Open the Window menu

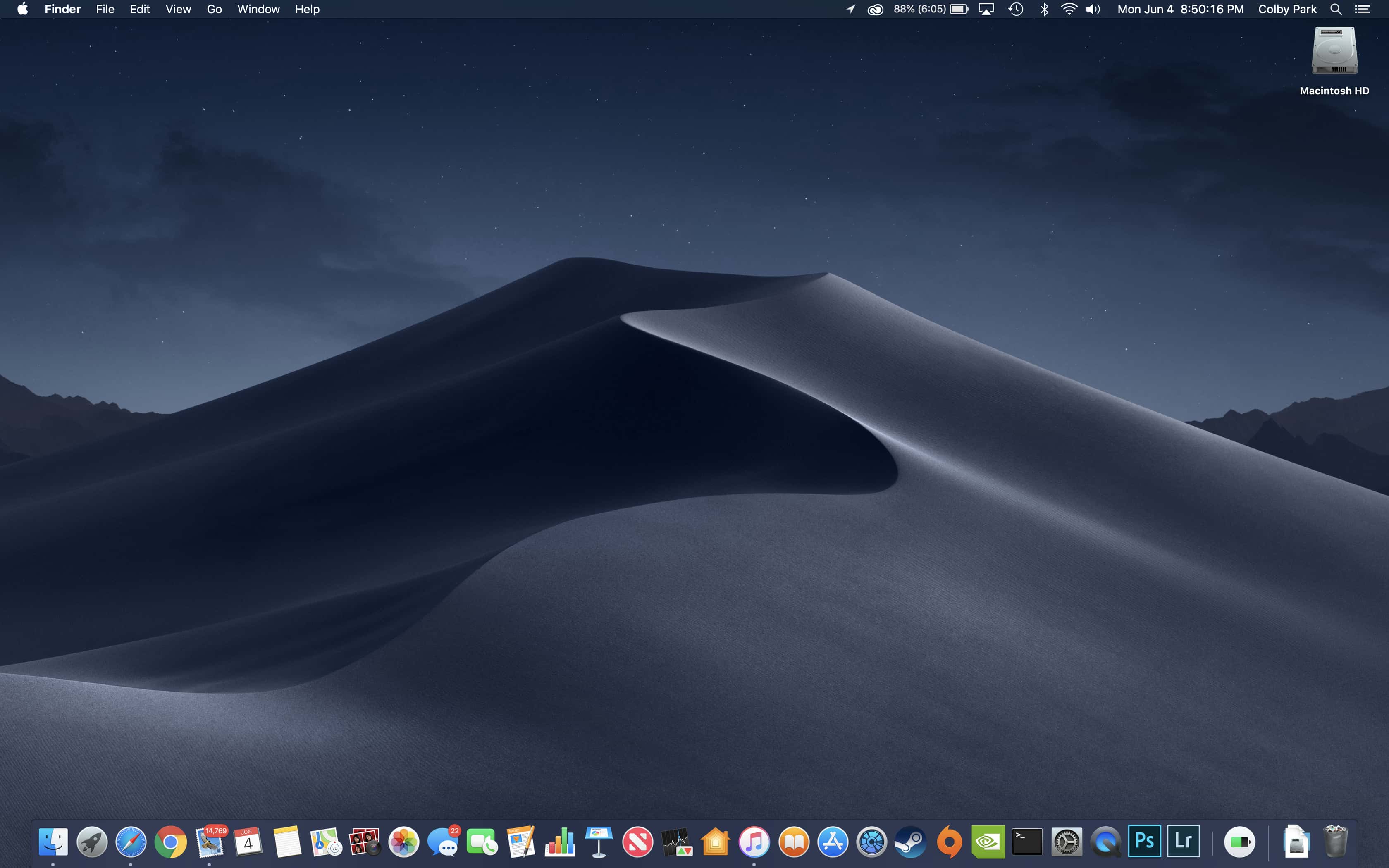click(x=258, y=9)
